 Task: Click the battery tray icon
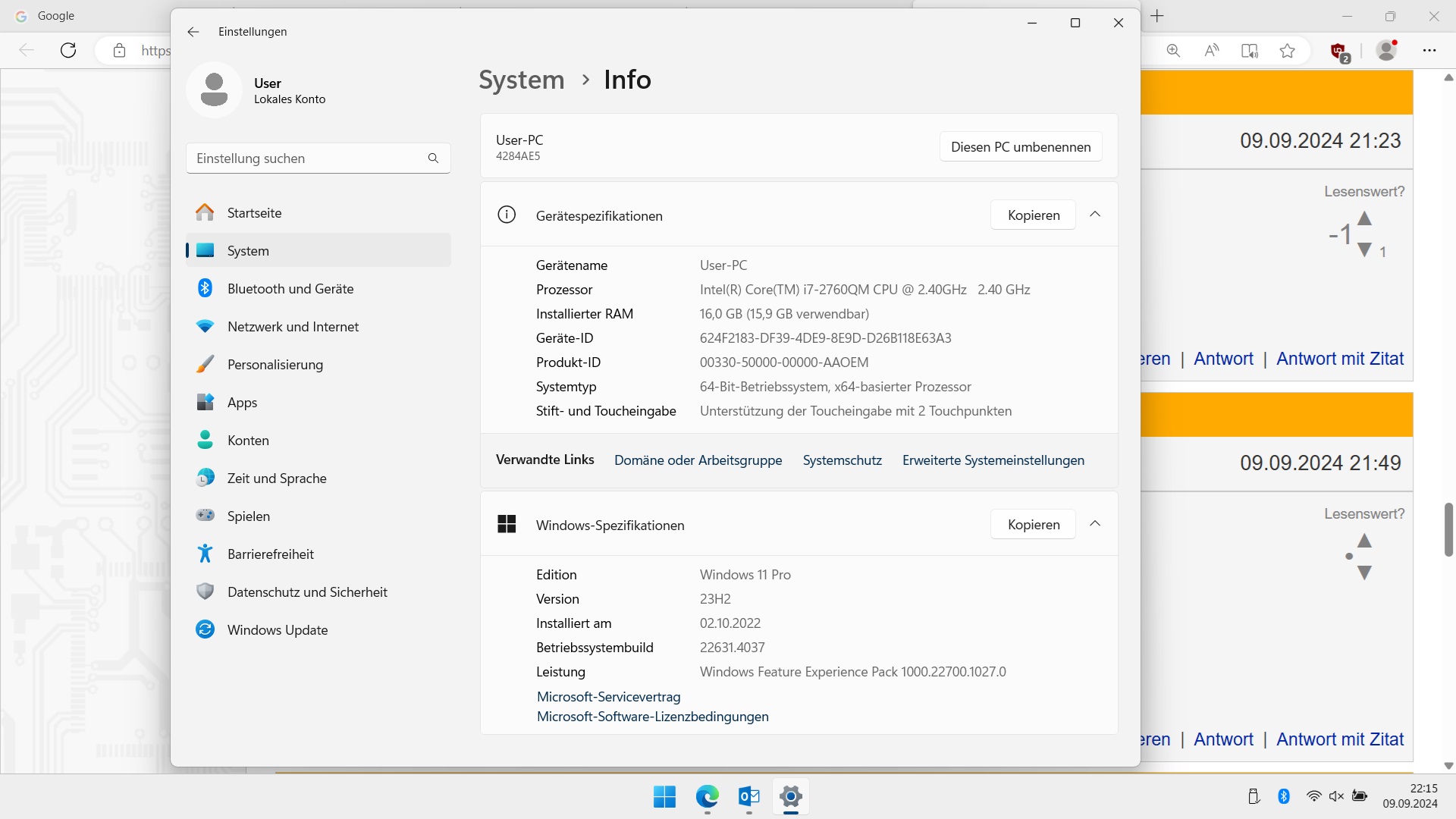(1360, 796)
